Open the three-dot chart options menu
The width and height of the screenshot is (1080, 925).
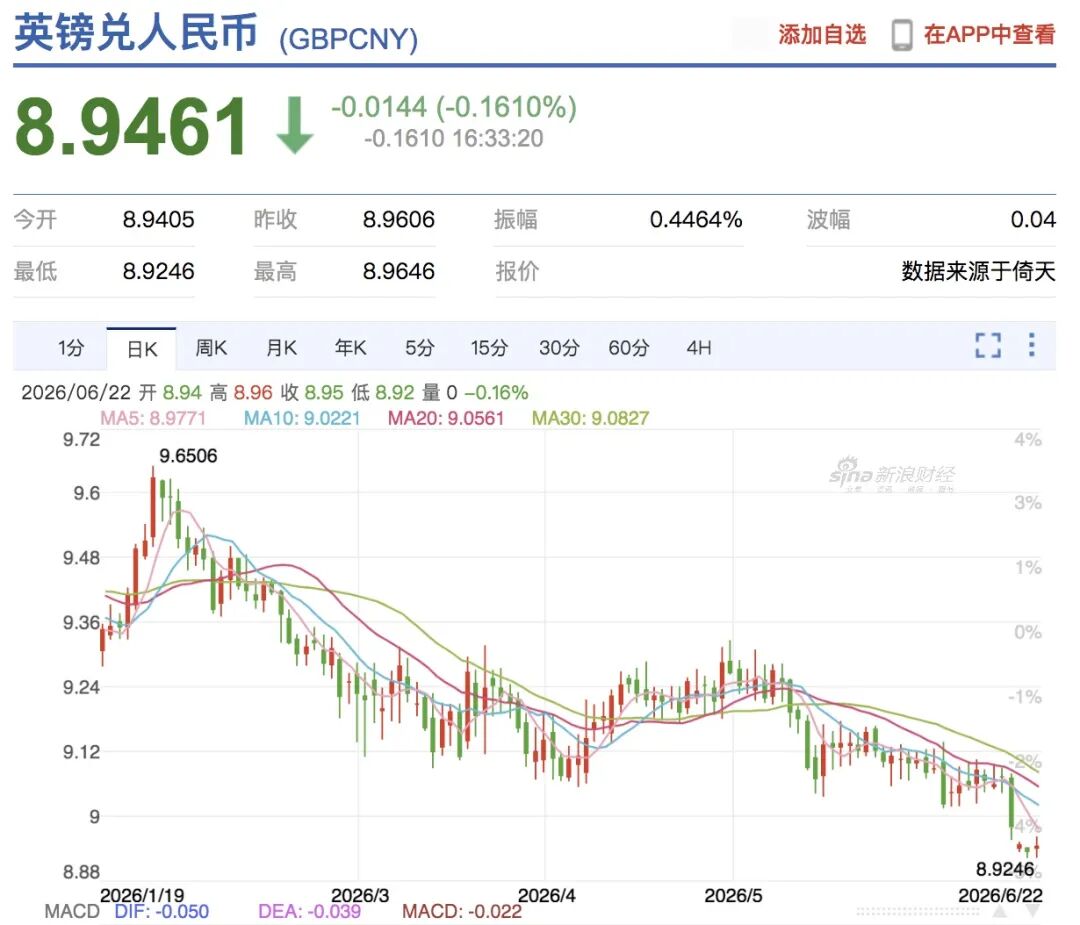click(1031, 344)
